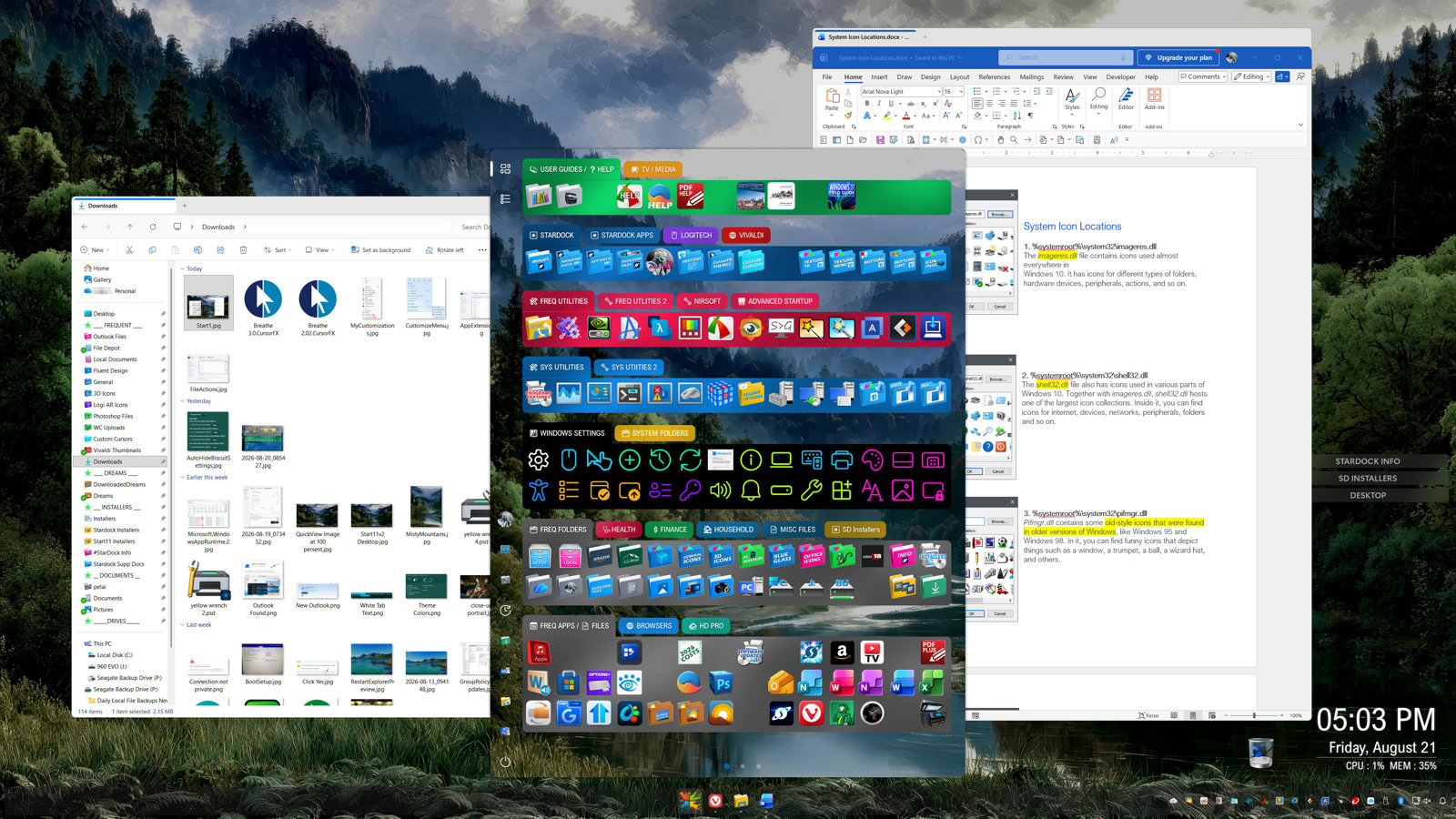
Task: Launch the red Apple Music icon
Action: coord(539,652)
